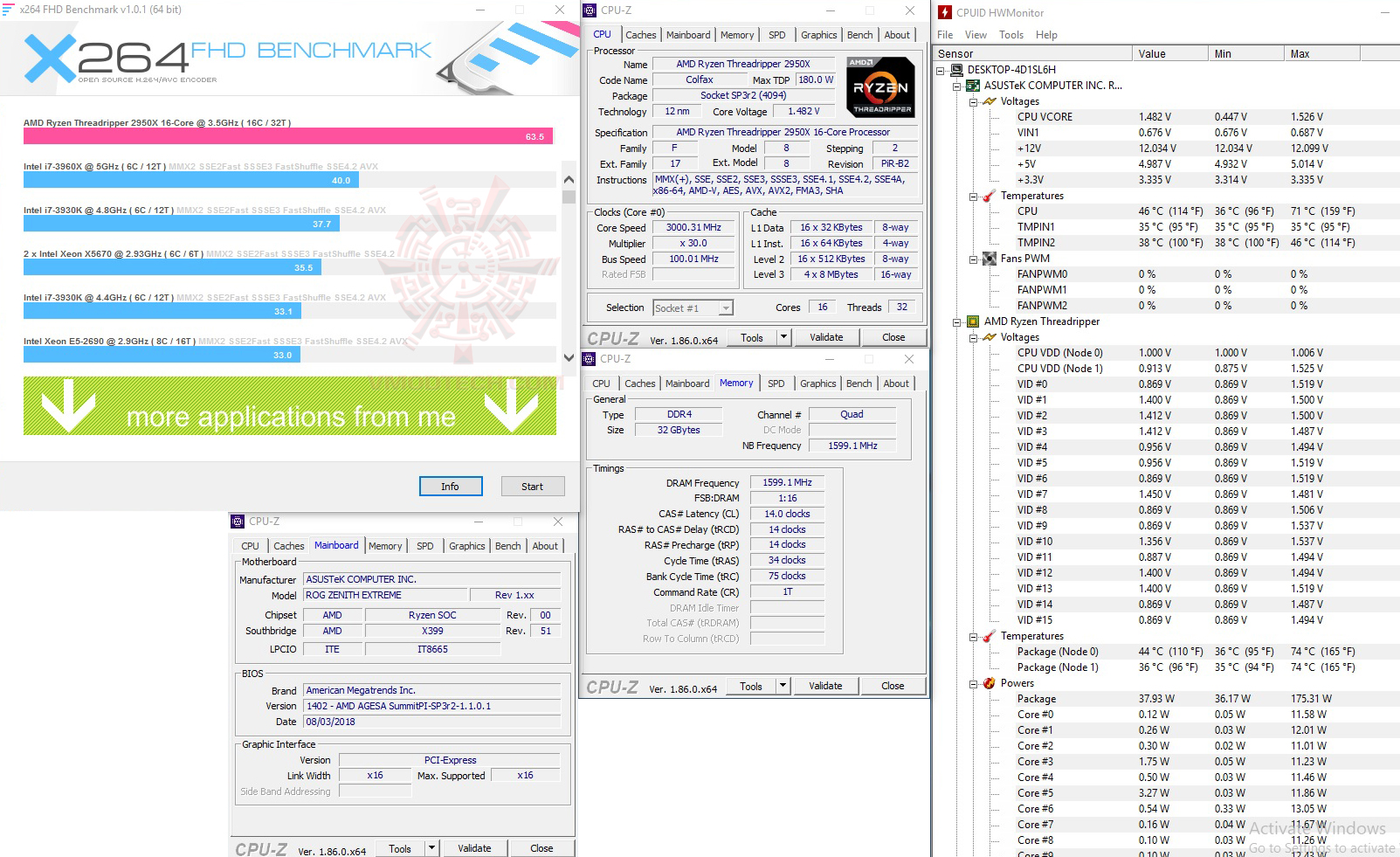Collapse the Temperatures group under AMD Ryzen Threadripper
The height and width of the screenshot is (857, 1400).
[974, 636]
